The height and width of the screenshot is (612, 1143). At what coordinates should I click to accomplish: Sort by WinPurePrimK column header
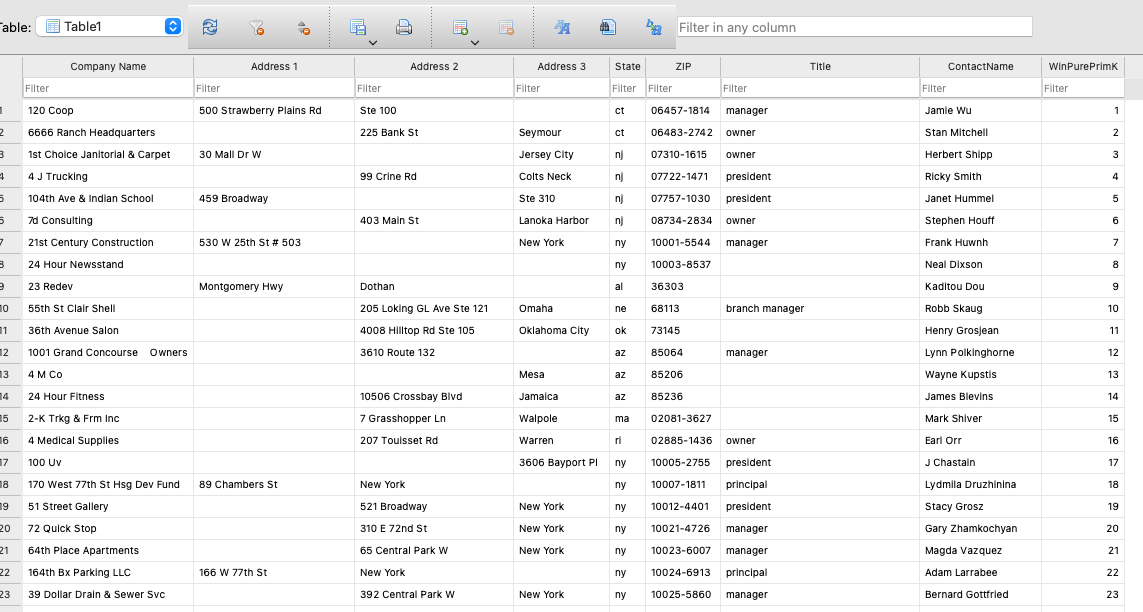1083,66
